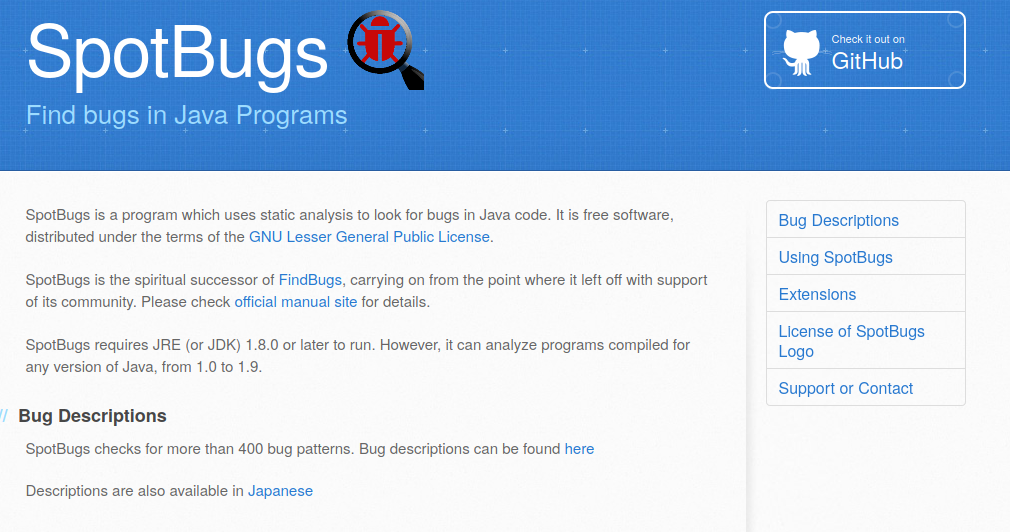
Task: Click the slash marker beside Bug Descriptions heading
Action: (x=4, y=416)
